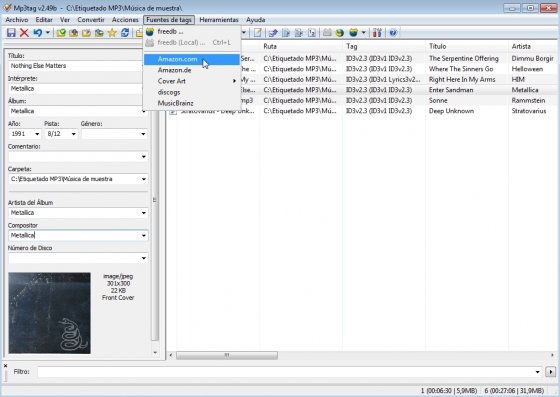The width and height of the screenshot is (560, 397).
Task: Open the Editar menu
Action: [x=44, y=20]
